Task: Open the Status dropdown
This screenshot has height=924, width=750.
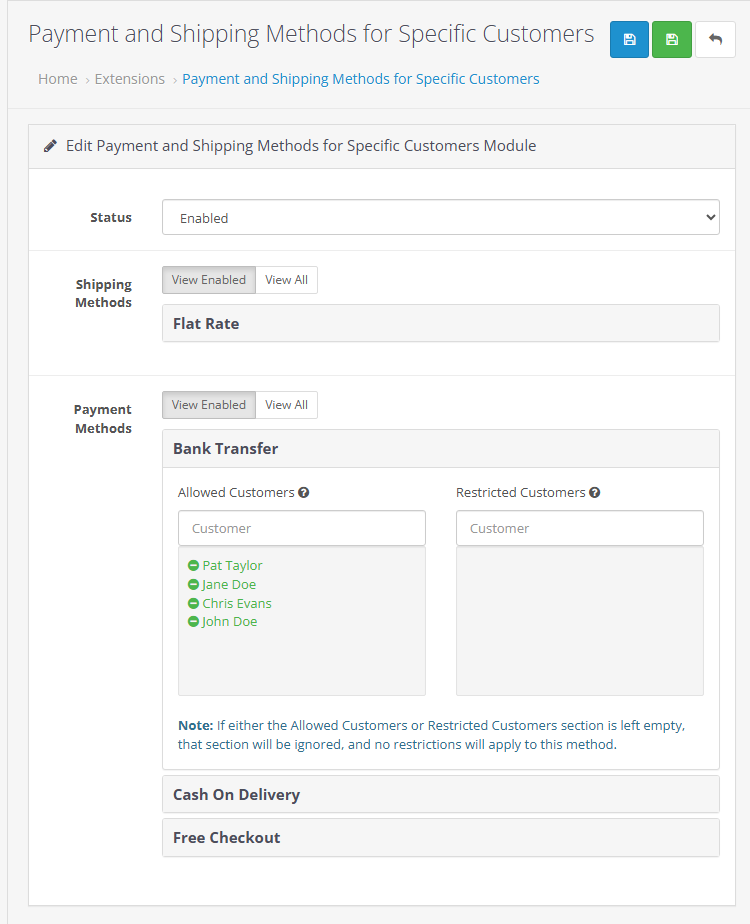Action: click(x=440, y=217)
